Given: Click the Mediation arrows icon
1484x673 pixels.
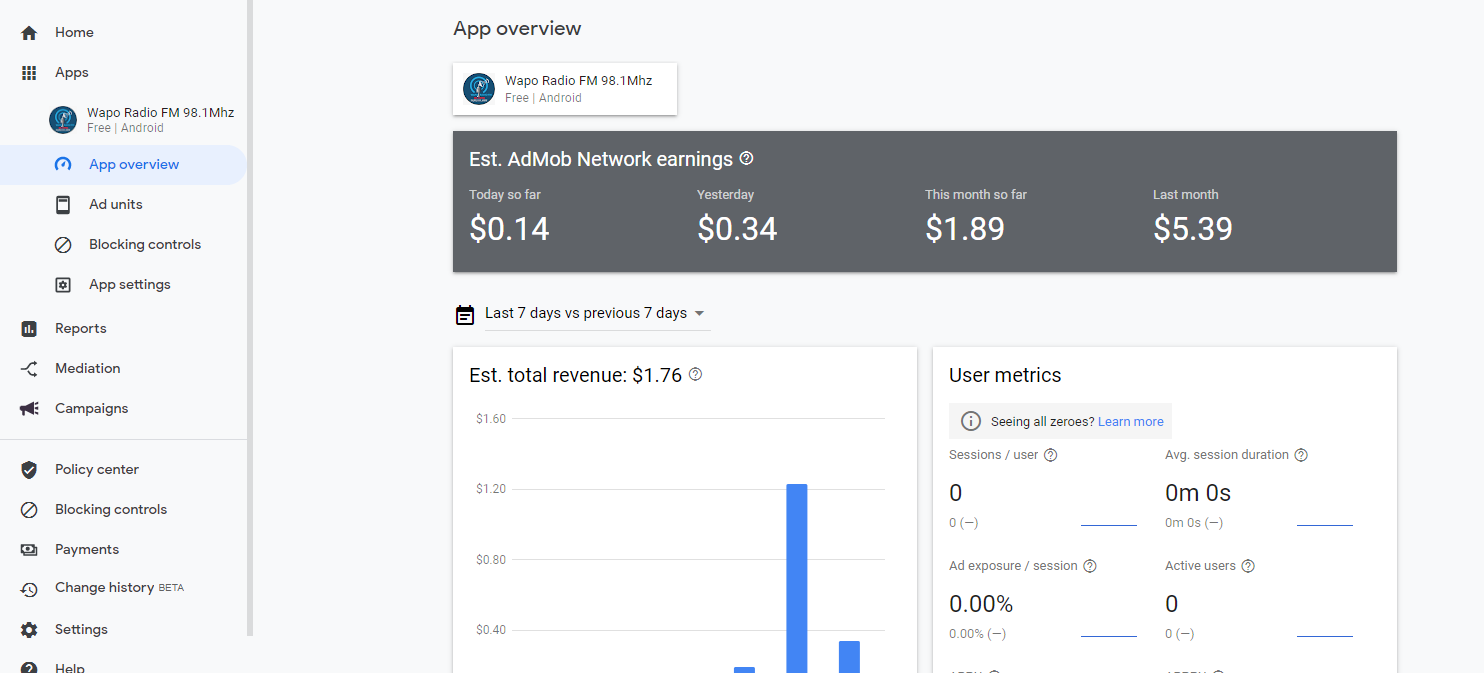Looking at the screenshot, I should coord(29,369).
